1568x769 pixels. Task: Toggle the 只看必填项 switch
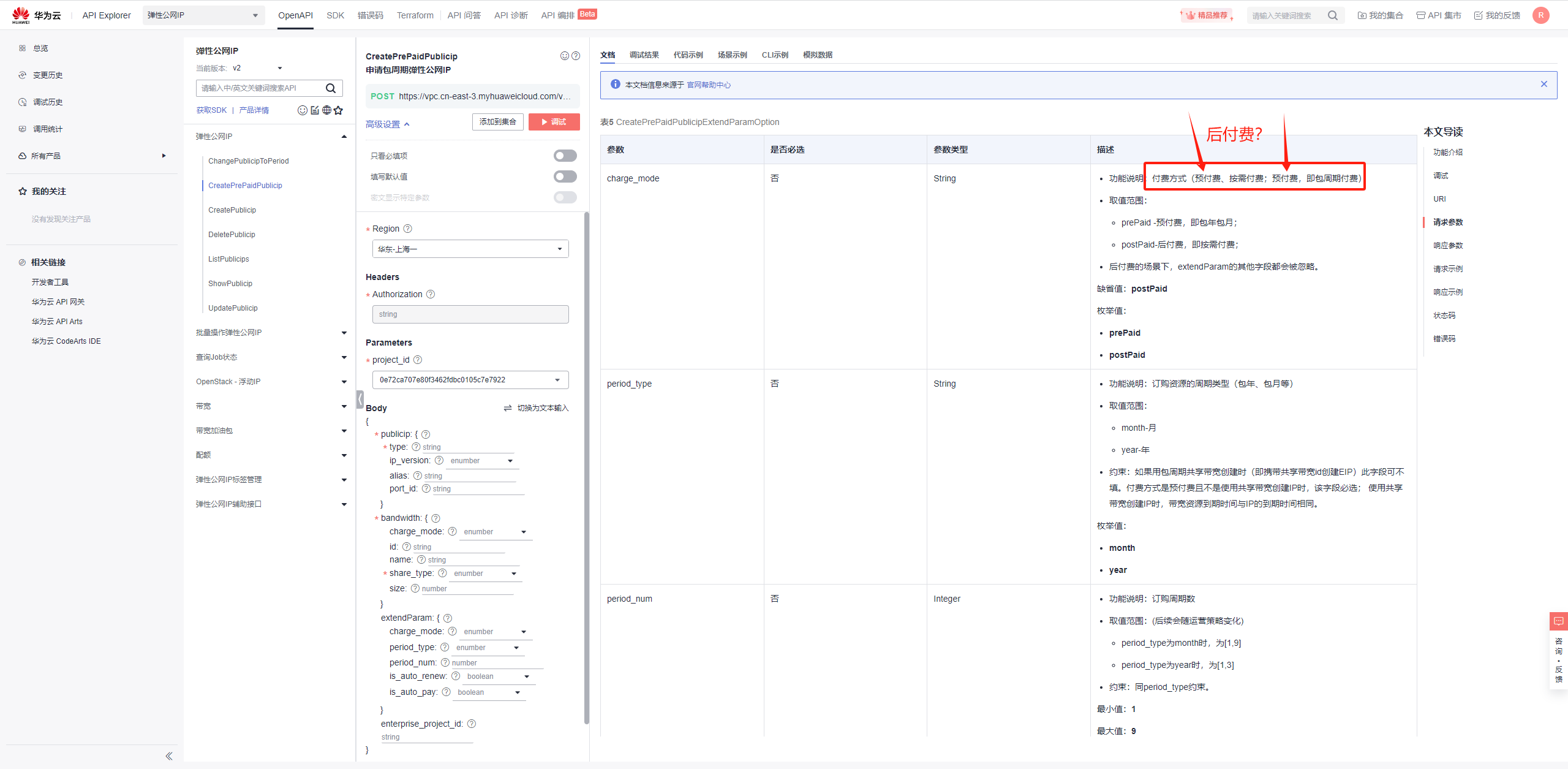565,156
